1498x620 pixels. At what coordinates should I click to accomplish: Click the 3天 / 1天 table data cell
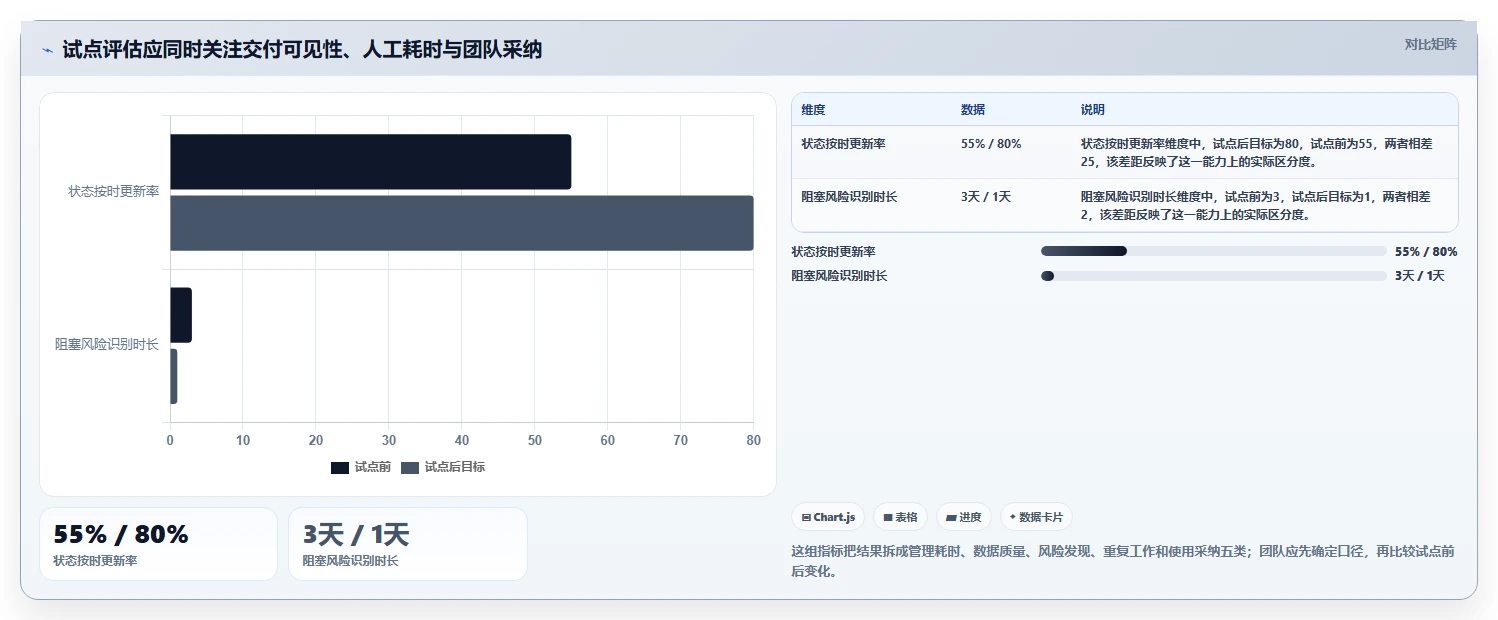(x=986, y=196)
